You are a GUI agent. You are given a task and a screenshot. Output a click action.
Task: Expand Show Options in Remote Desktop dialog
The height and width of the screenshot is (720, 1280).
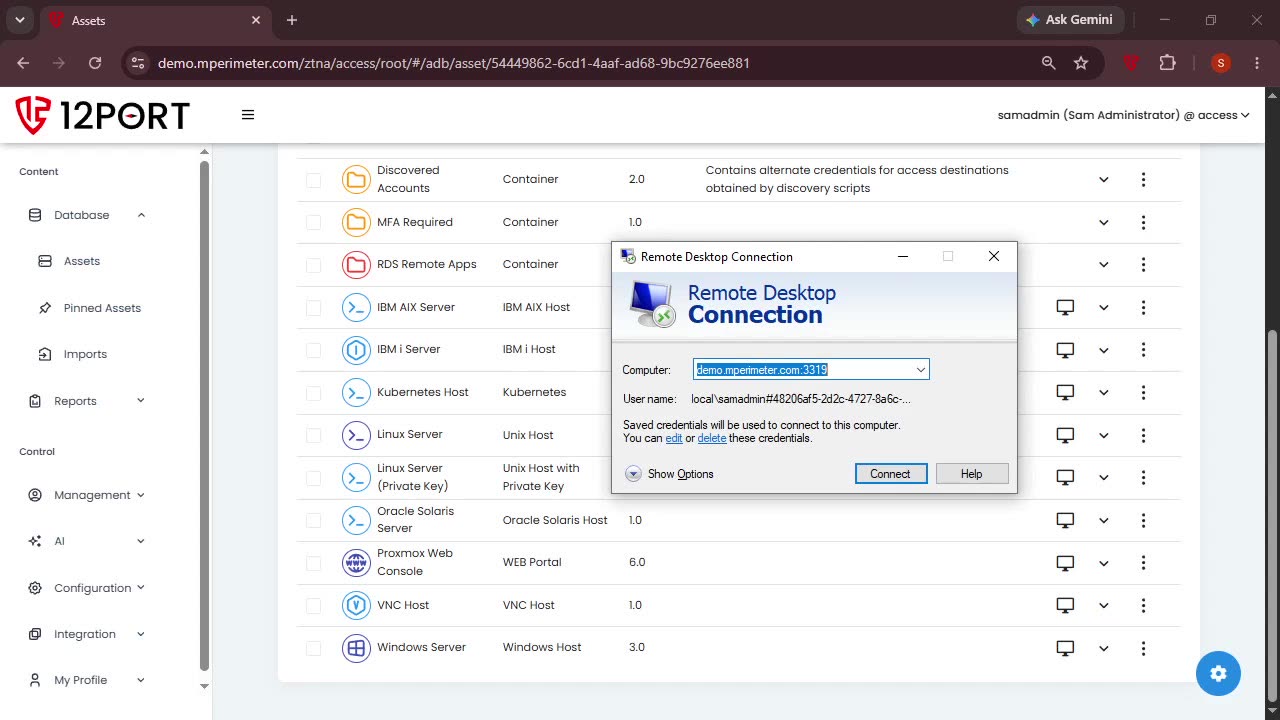pyautogui.click(x=669, y=474)
